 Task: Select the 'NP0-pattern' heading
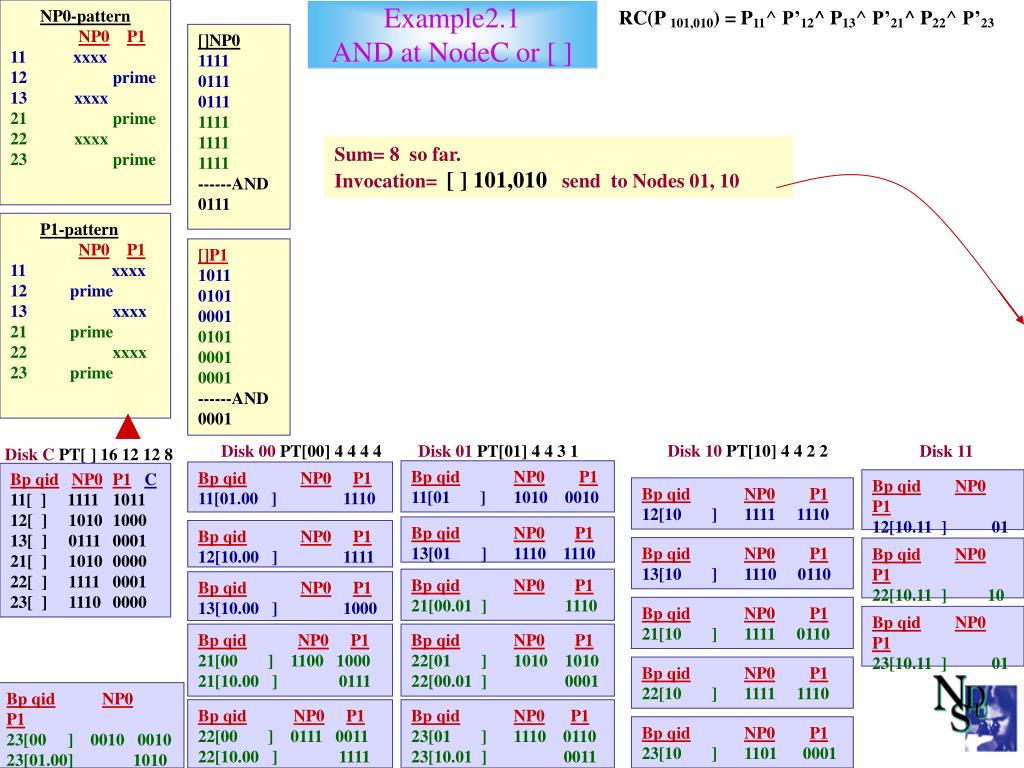click(85, 16)
